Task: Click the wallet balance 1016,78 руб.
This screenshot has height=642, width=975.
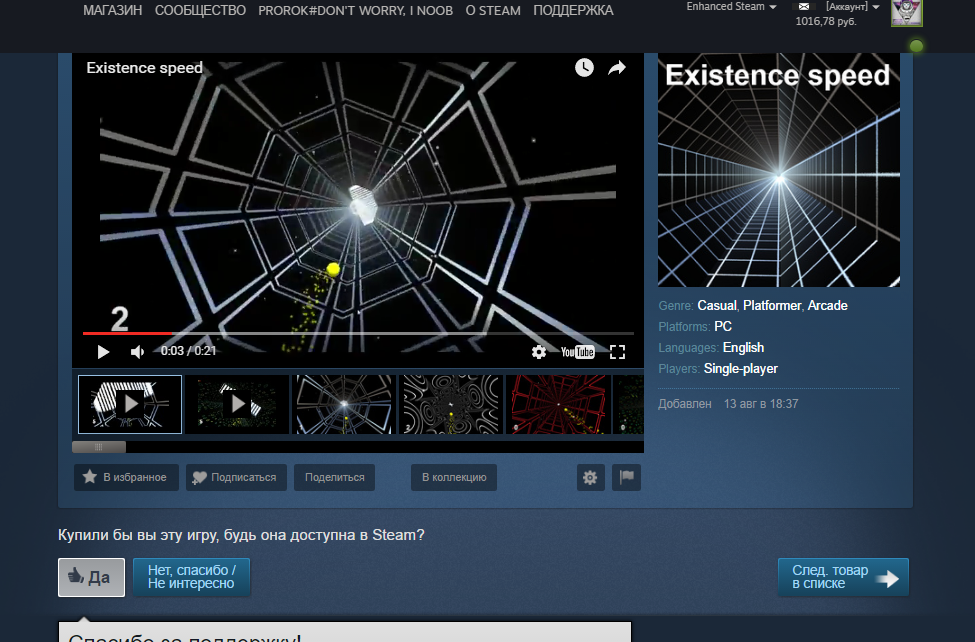Action: [x=826, y=21]
